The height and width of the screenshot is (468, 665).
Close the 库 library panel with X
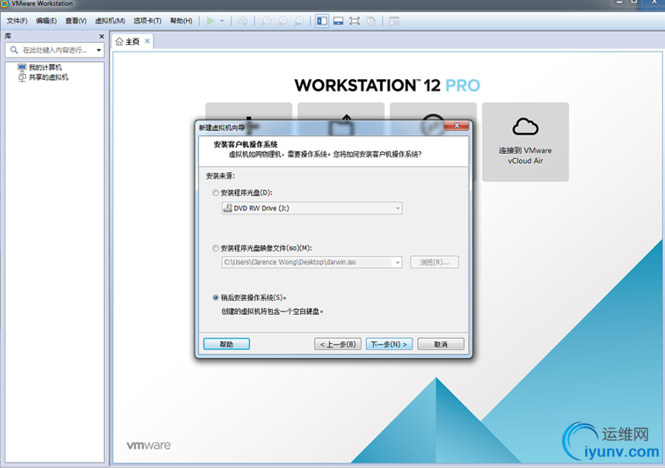101,36
